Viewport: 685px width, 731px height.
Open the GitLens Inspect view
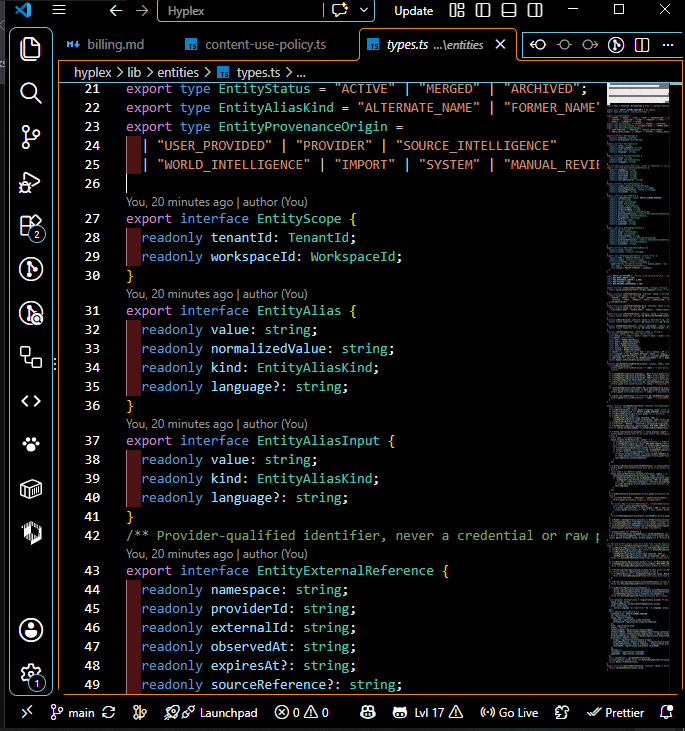(31, 313)
